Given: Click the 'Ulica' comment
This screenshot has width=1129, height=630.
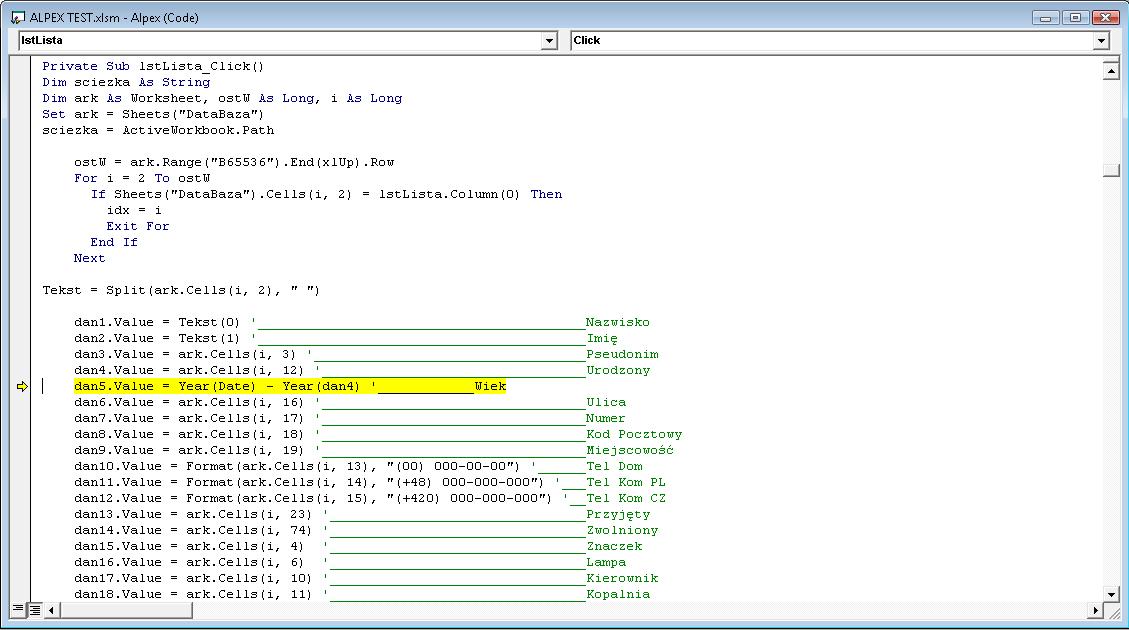Looking at the screenshot, I should pyautogui.click(x=606, y=402).
